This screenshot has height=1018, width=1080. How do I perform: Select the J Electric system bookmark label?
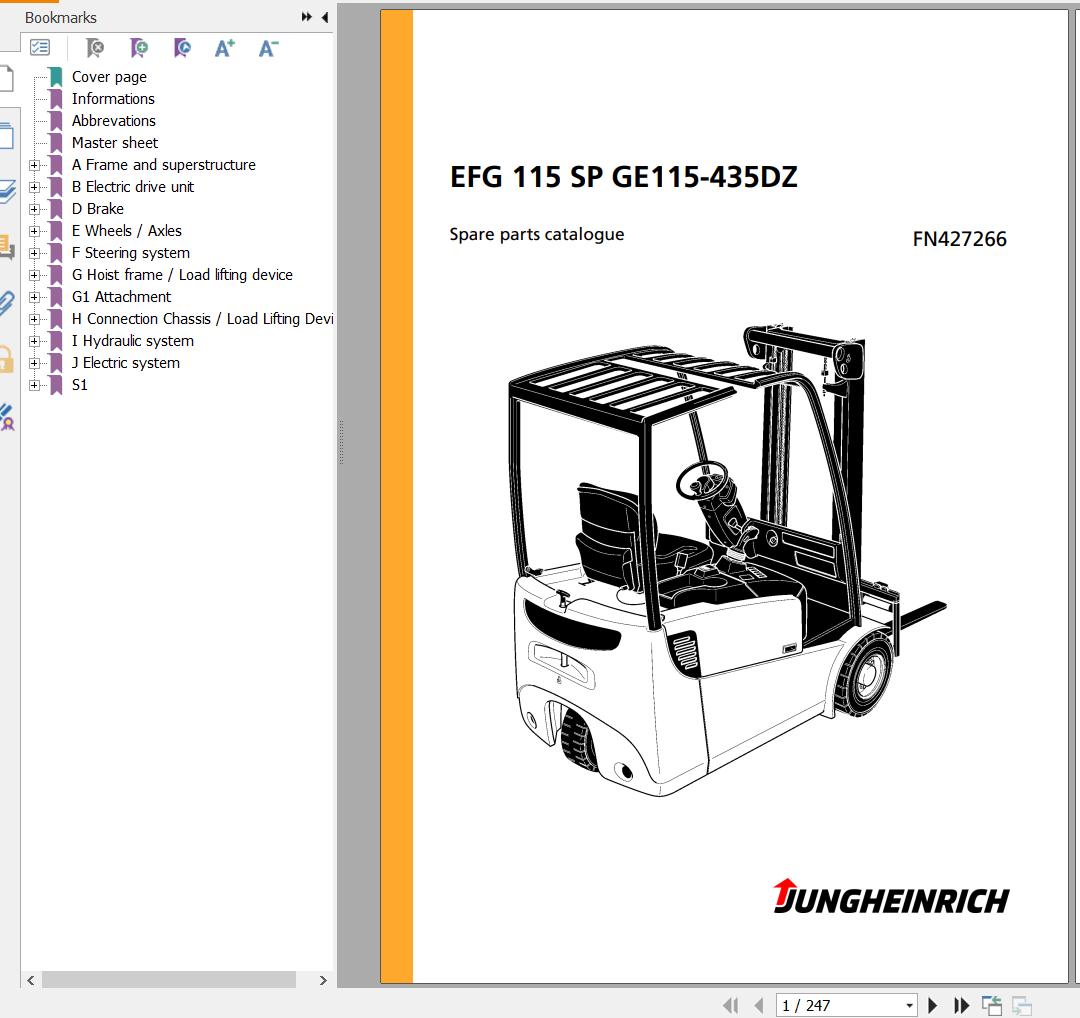(126, 363)
